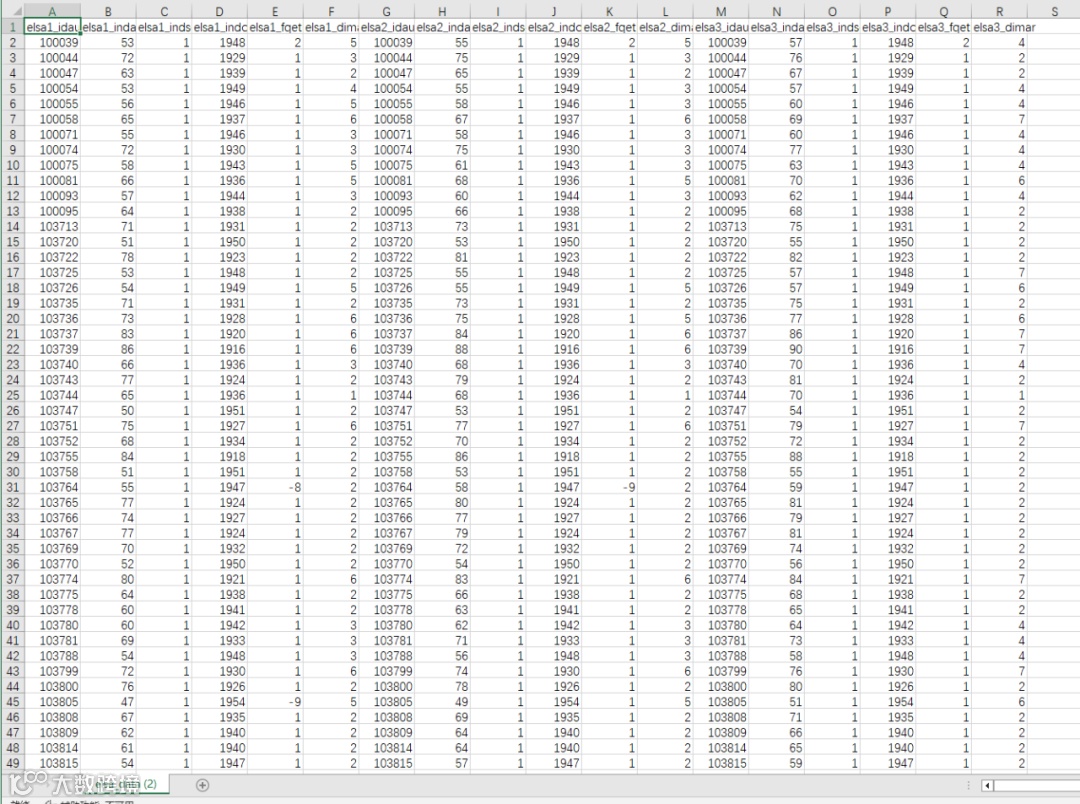1080x804 pixels.
Task: Select column H header
Action: click(442, 12)
